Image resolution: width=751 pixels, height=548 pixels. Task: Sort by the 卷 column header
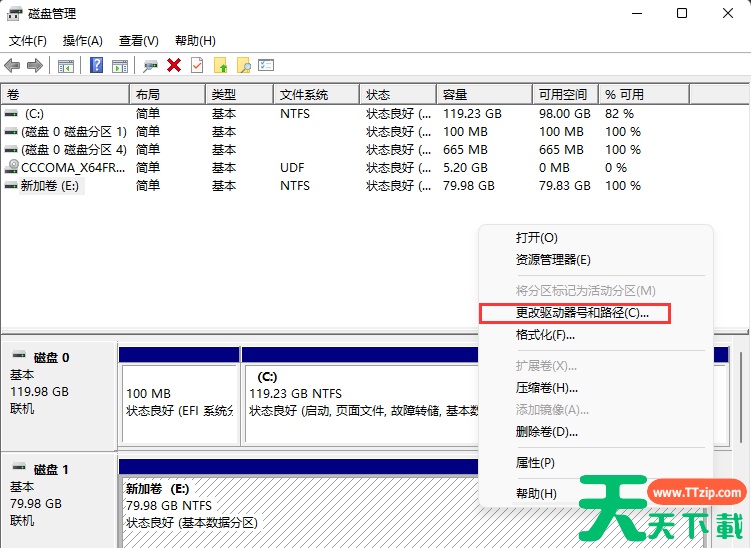(x=65, y=94)
